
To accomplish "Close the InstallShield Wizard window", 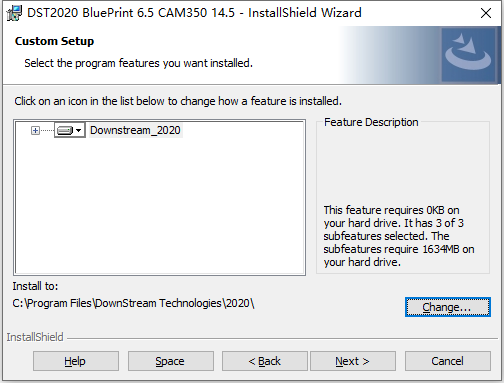I will (486, 13).
